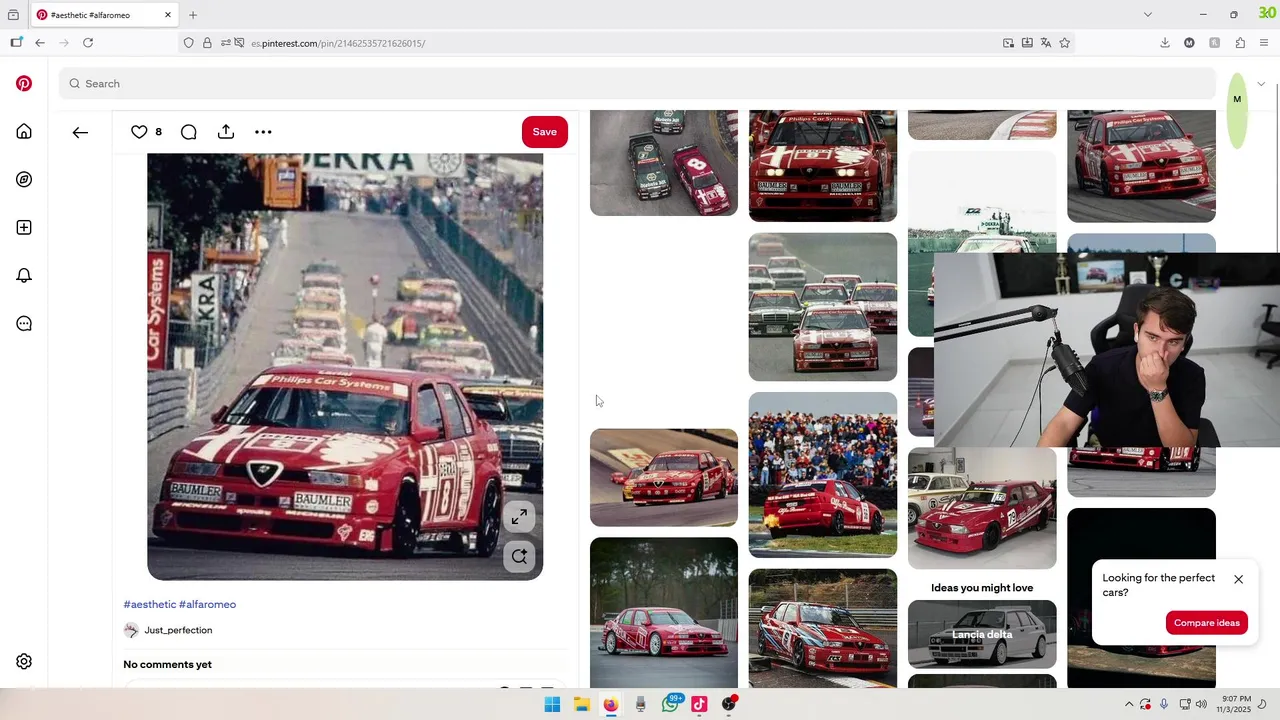Open red Alfa with forest background pin
The image size is (1280, 720).
[x=664, y=612]
